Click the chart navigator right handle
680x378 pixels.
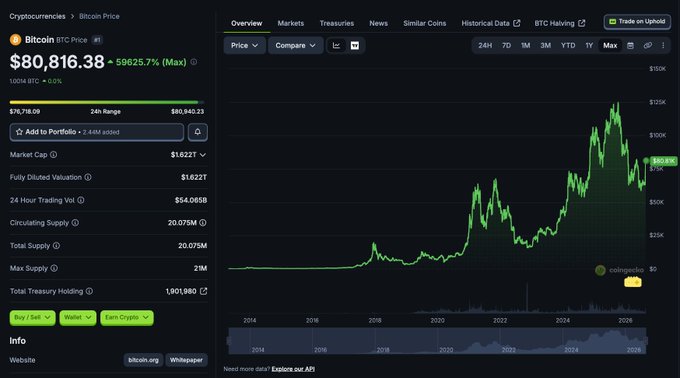646,341
